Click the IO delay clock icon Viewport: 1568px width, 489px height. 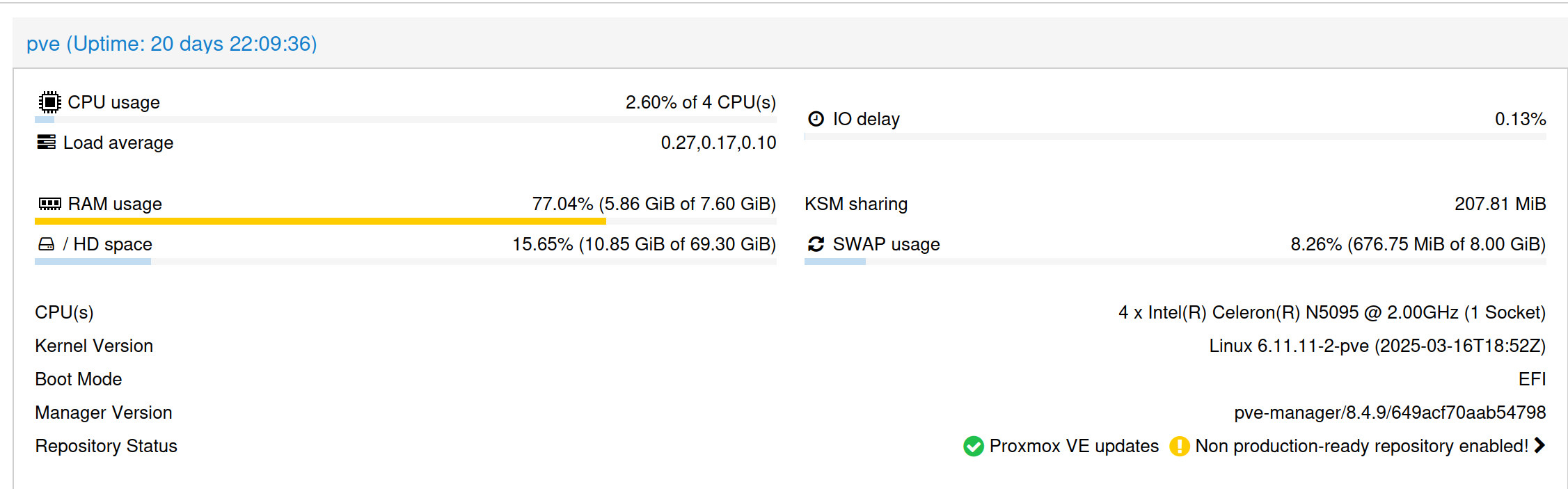tap(816, 119)
